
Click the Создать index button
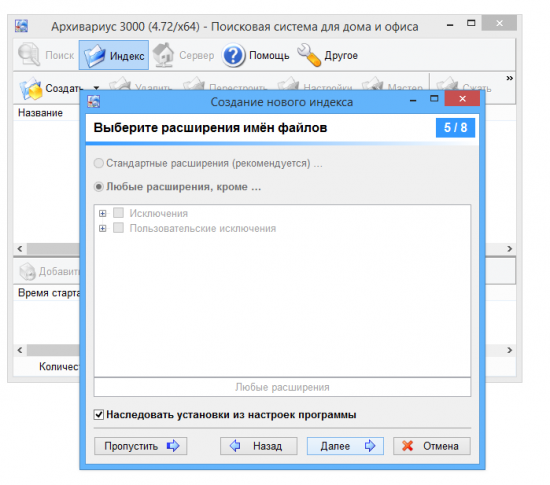coord(50,88)
